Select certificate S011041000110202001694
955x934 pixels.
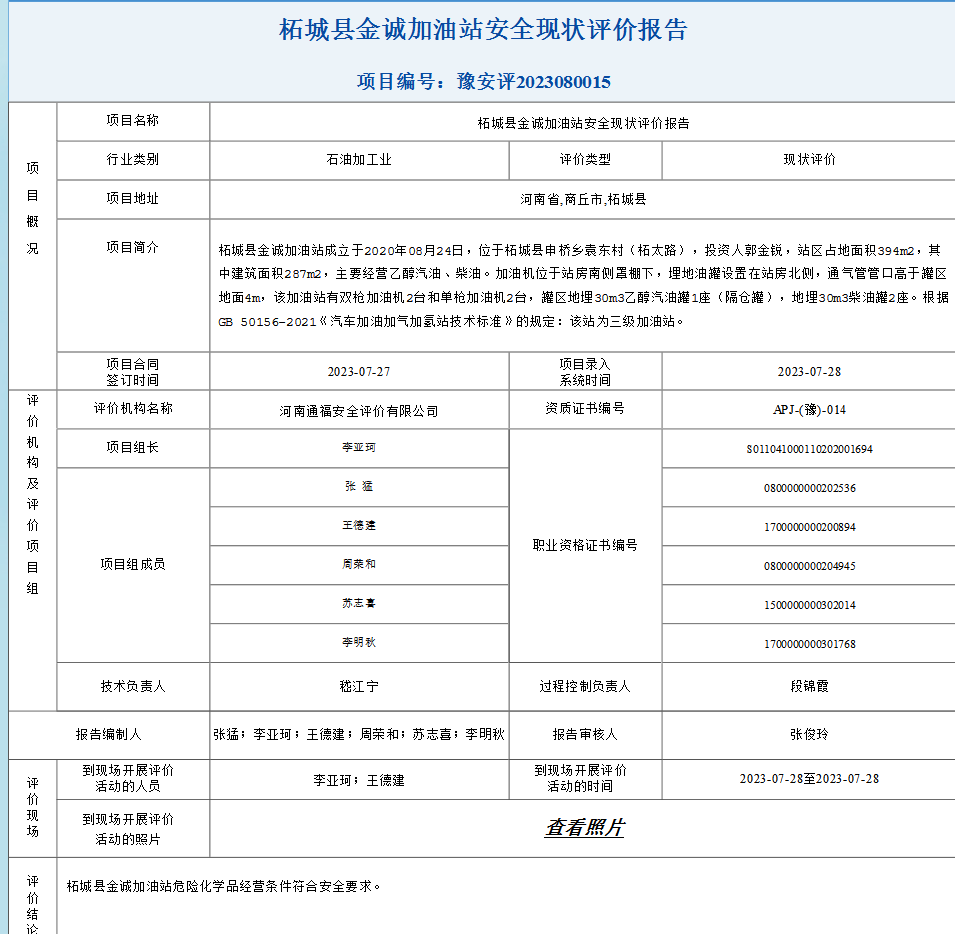[x=809, y=449]
